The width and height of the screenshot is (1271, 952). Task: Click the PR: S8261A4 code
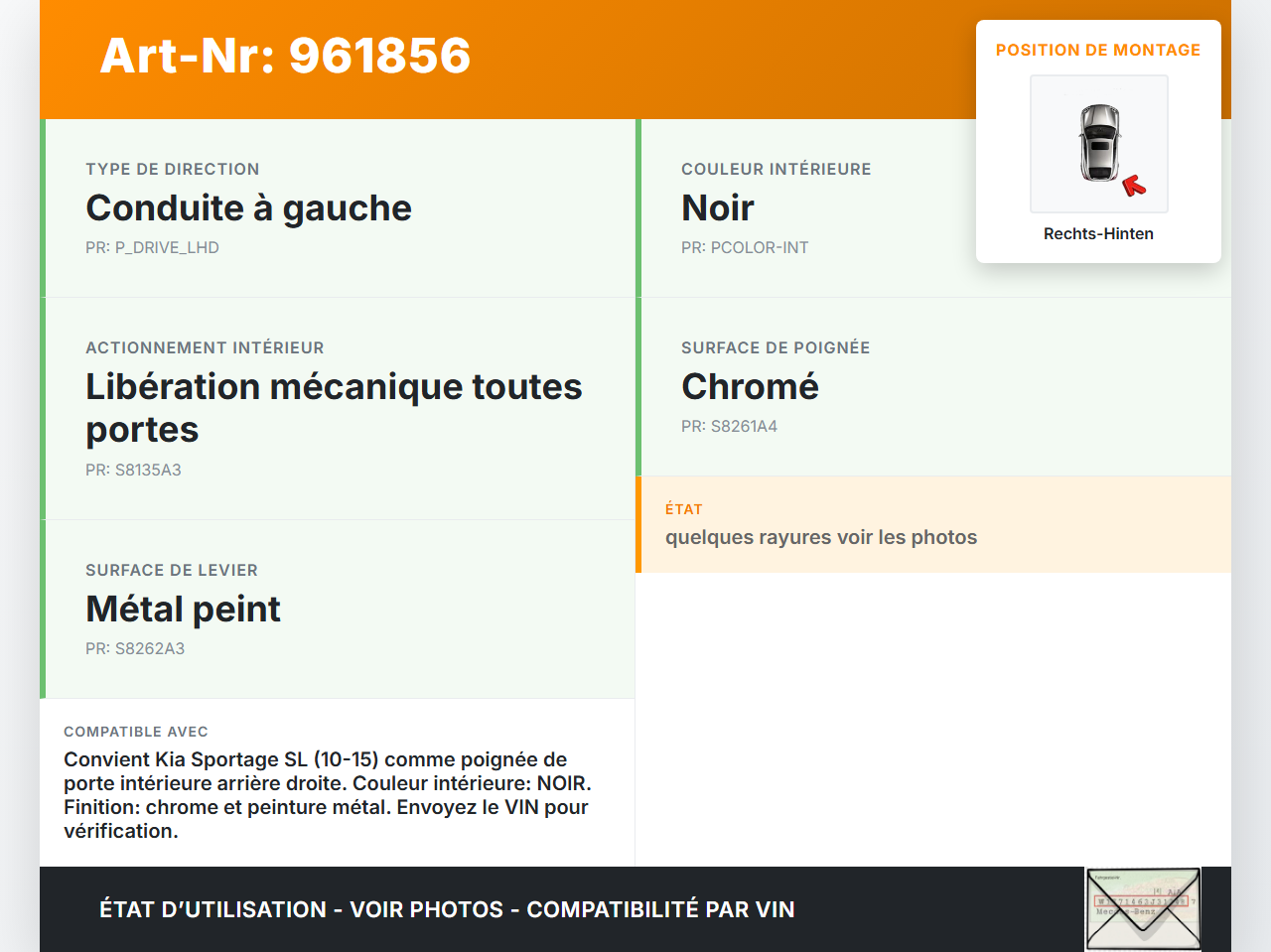pyautogui.click(x=729, y=426)
